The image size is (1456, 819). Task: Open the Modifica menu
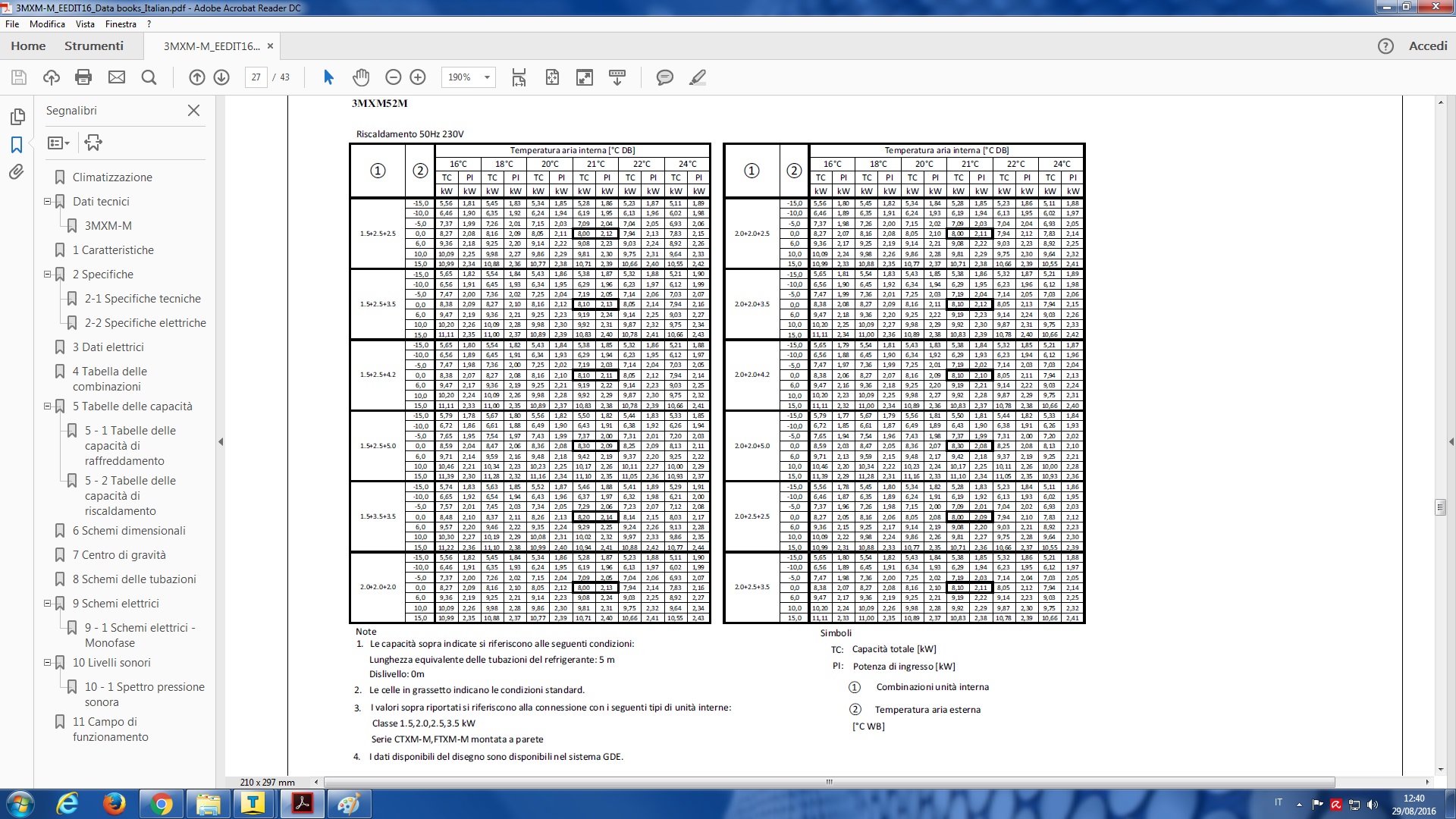(x=47, y=24)
